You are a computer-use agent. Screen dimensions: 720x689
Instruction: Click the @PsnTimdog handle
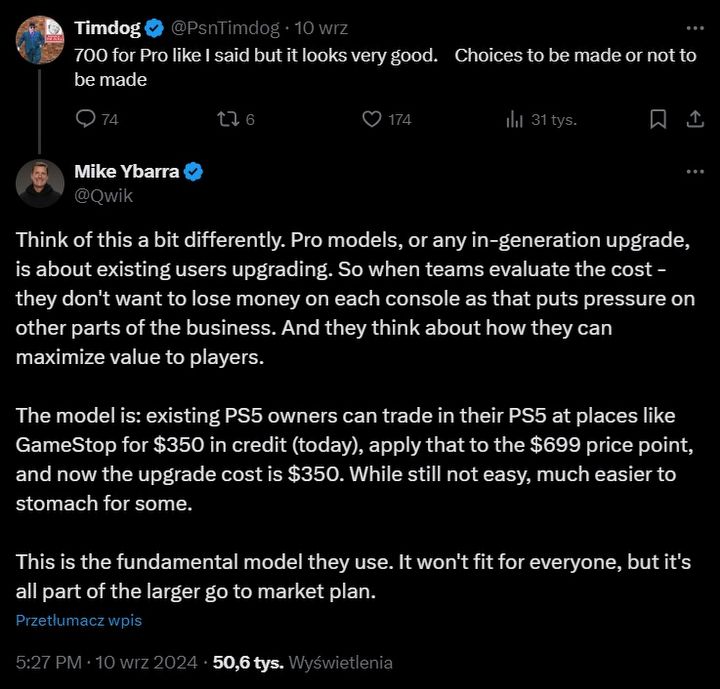(x=225, y=28)
